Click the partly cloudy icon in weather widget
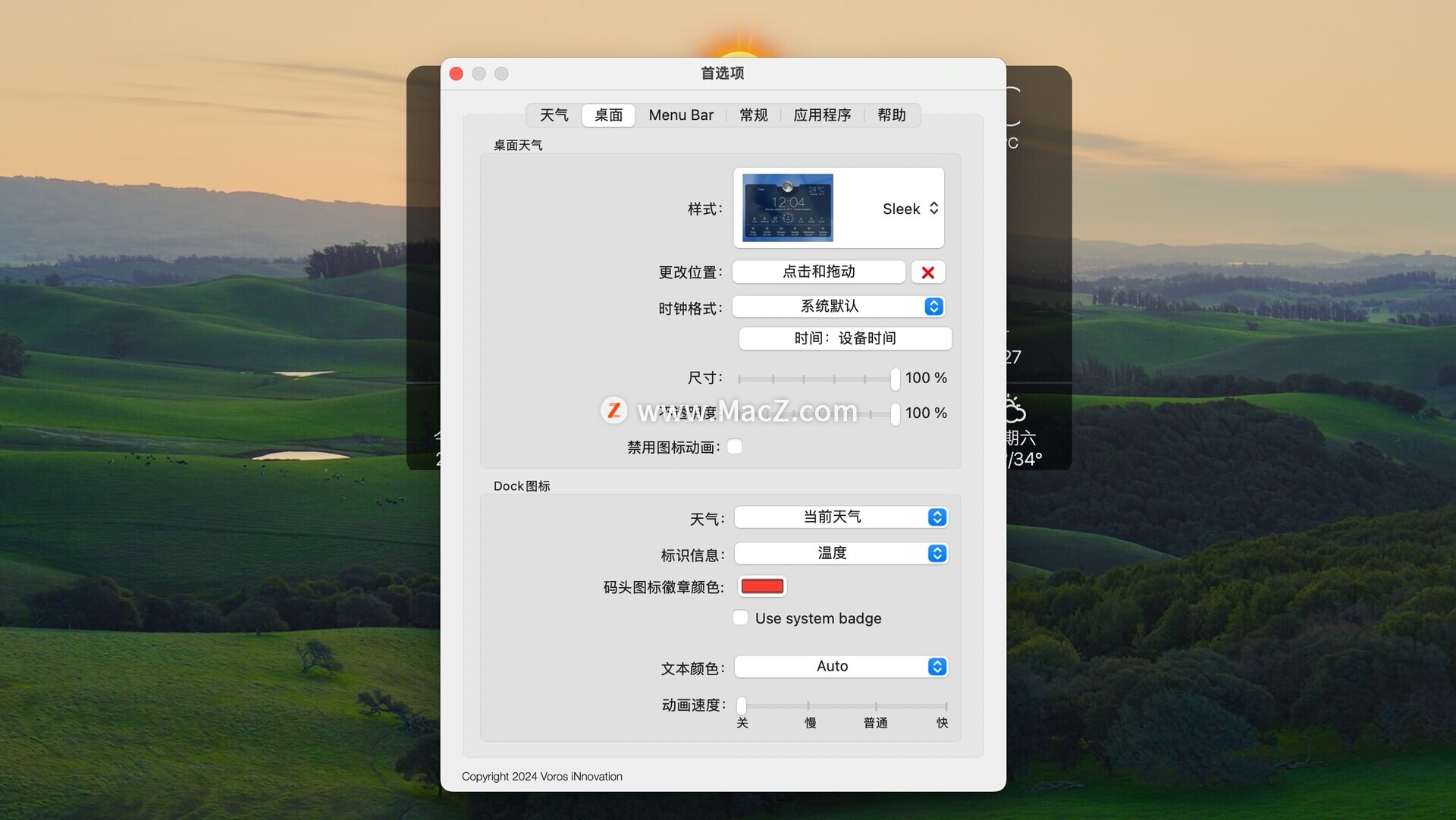Image resolution: width=1456 pixels, height=820 pixels. click(x=1014, y=409)
